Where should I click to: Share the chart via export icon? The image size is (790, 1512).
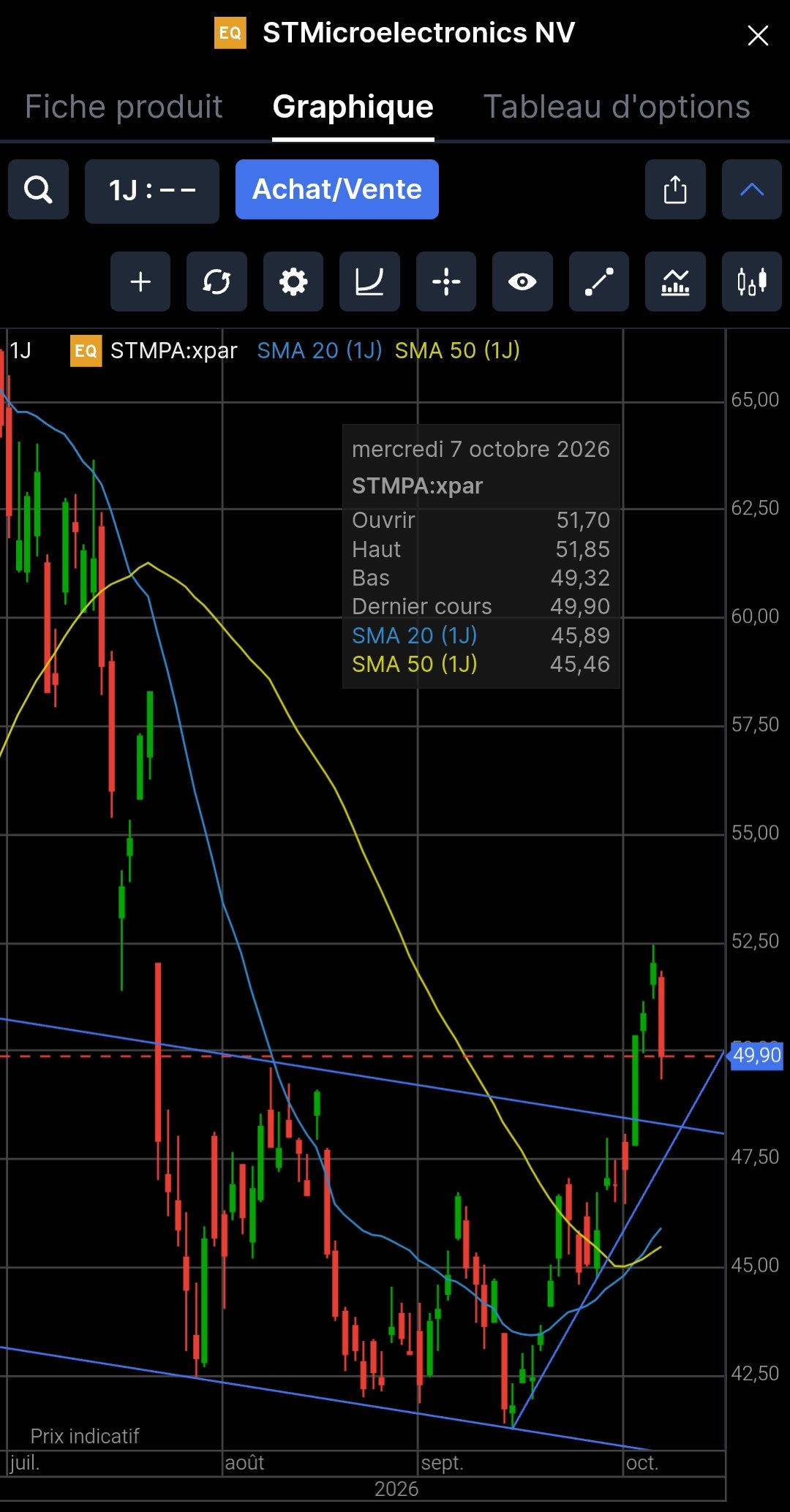[x=675, y=189]
